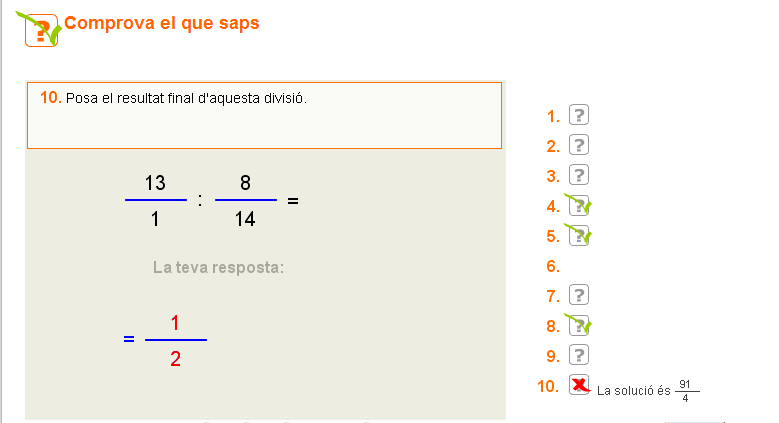
Task: Click the red answer numerator 1
Action: click(x=175, y=323)
